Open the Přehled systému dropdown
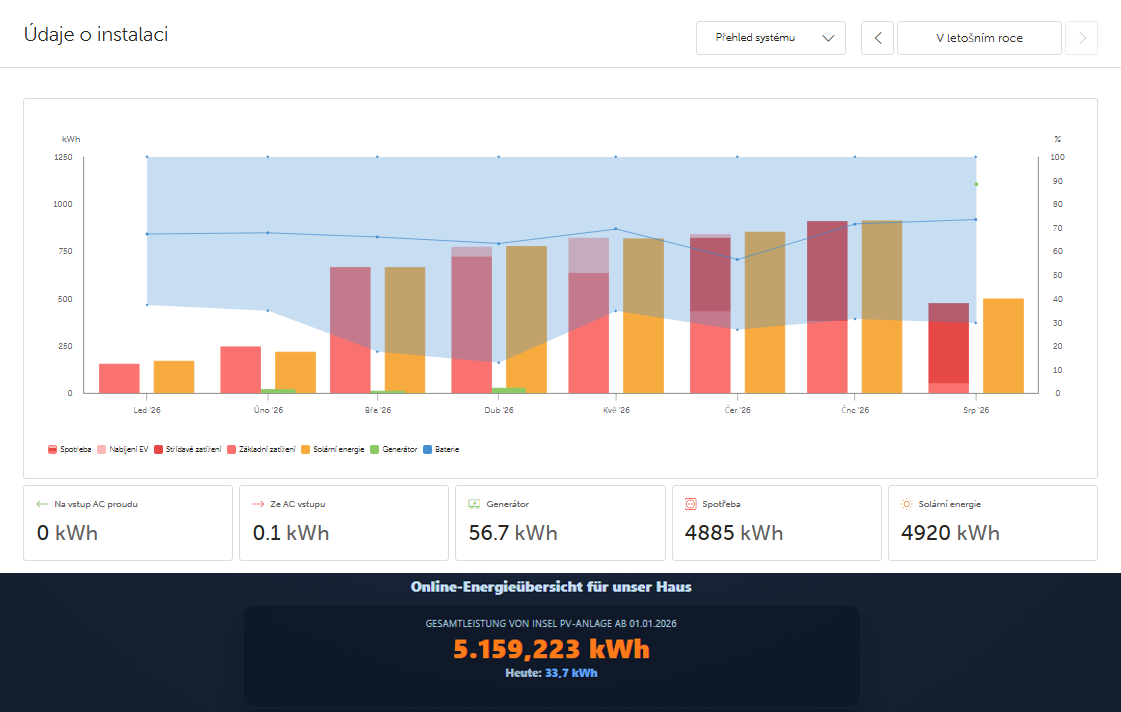Viewport: 1121px width, 712px height. click(x=771, y=38)
